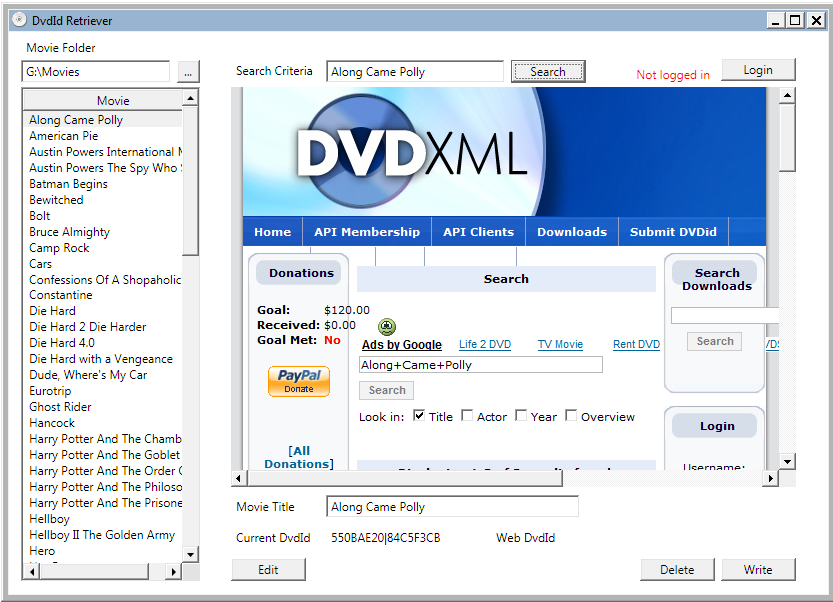Enable the Actor checkbox
This screenshot has height=602, width=833.
(x=467, y=416)
